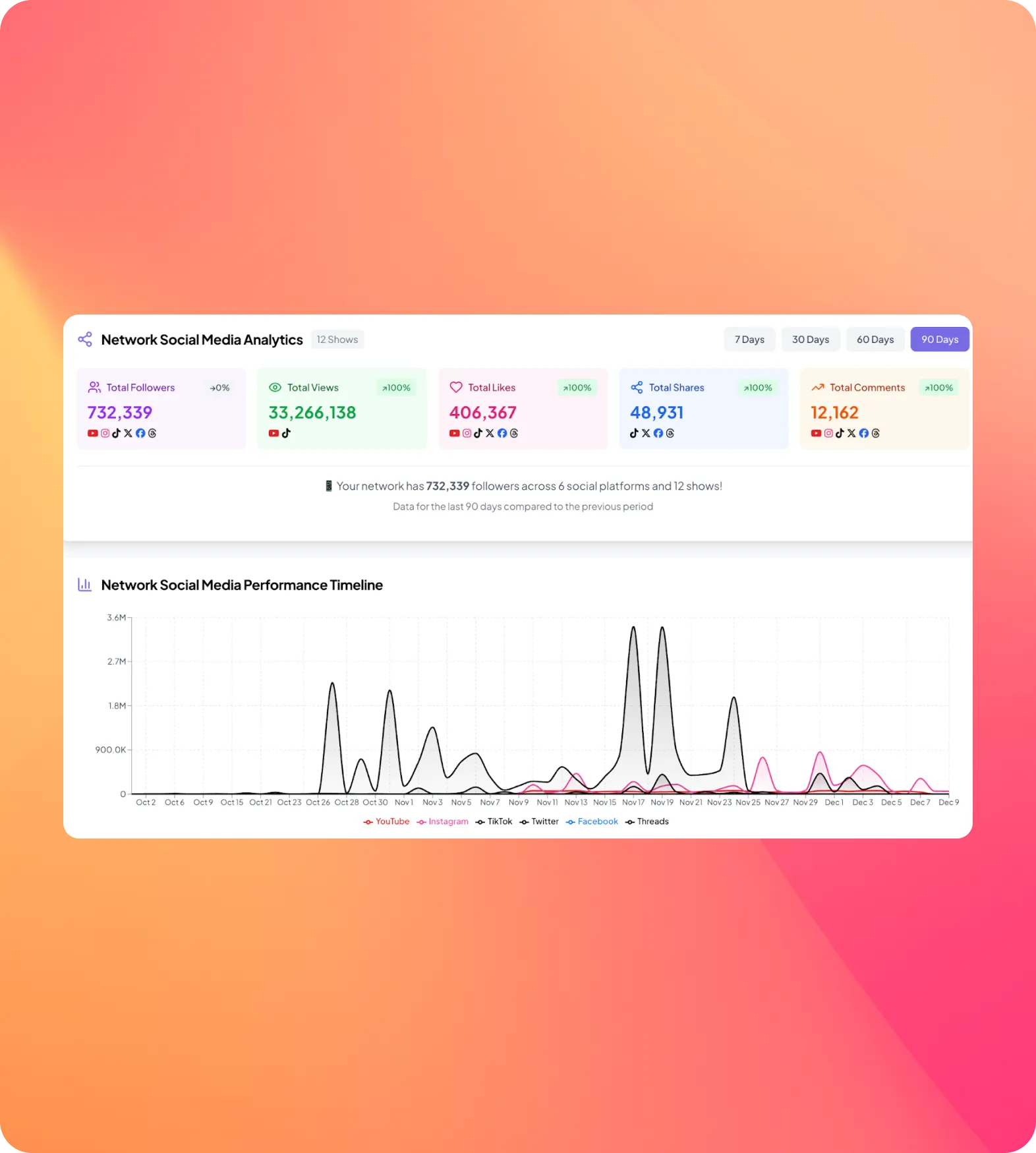Click the share icon in Total Shares card
Image resolution: width=1036 pixels, height=1153 pixels.
(x=637, y=388)
